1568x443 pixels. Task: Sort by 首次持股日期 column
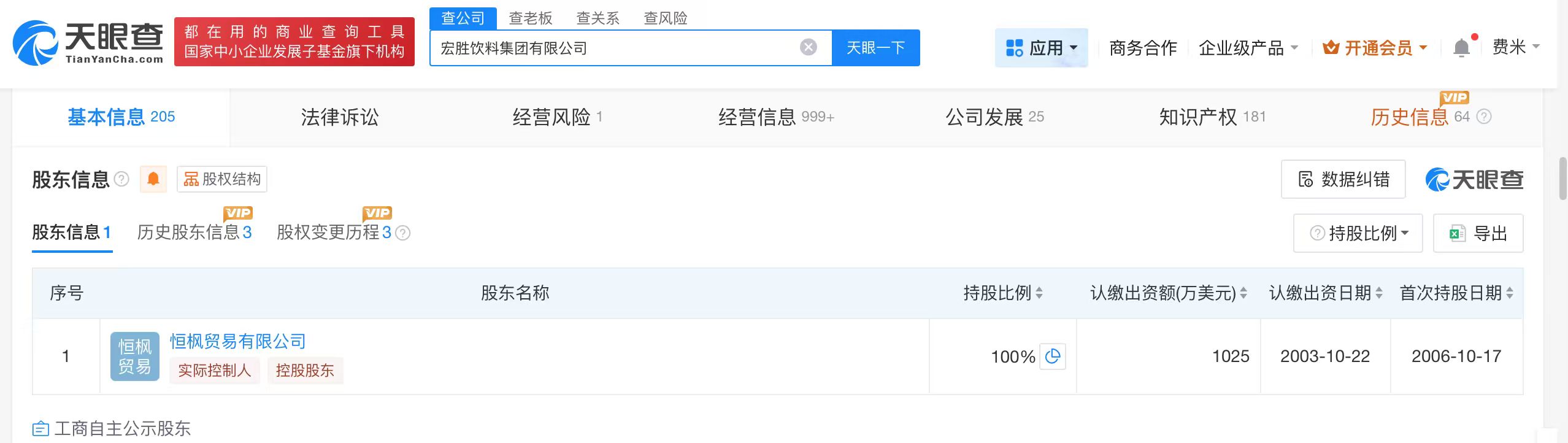1510,293
